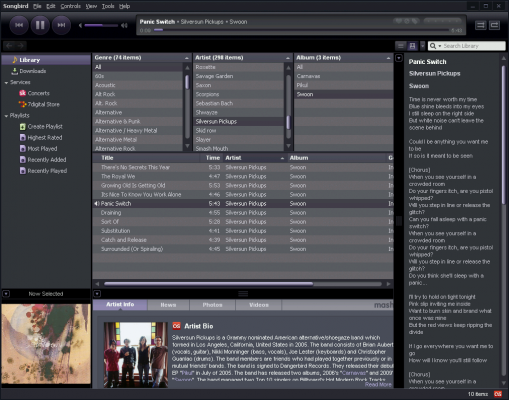Collapse the Services section

(6, 82)
